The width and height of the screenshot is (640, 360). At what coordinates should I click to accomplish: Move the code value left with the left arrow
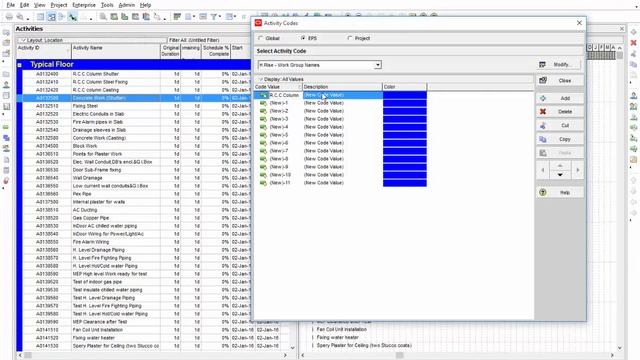543,170
